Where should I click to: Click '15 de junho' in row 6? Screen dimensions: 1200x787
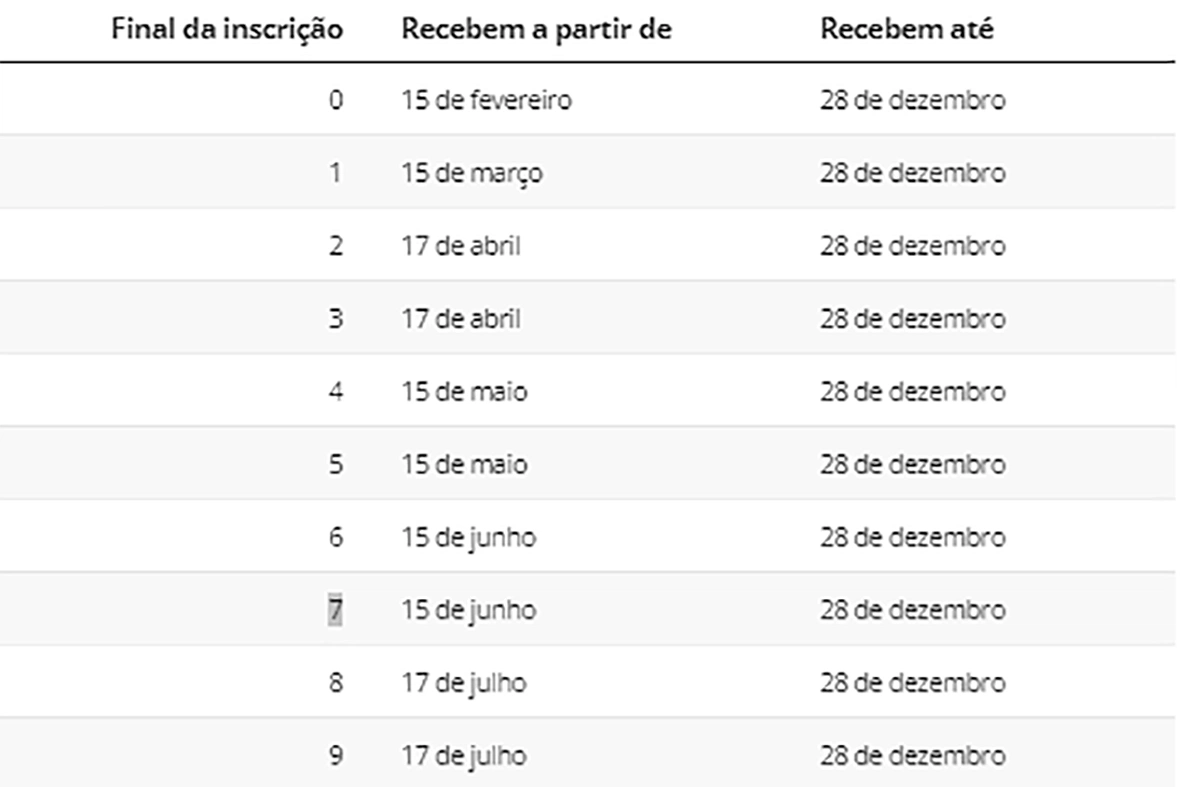(x=468, y=538)
